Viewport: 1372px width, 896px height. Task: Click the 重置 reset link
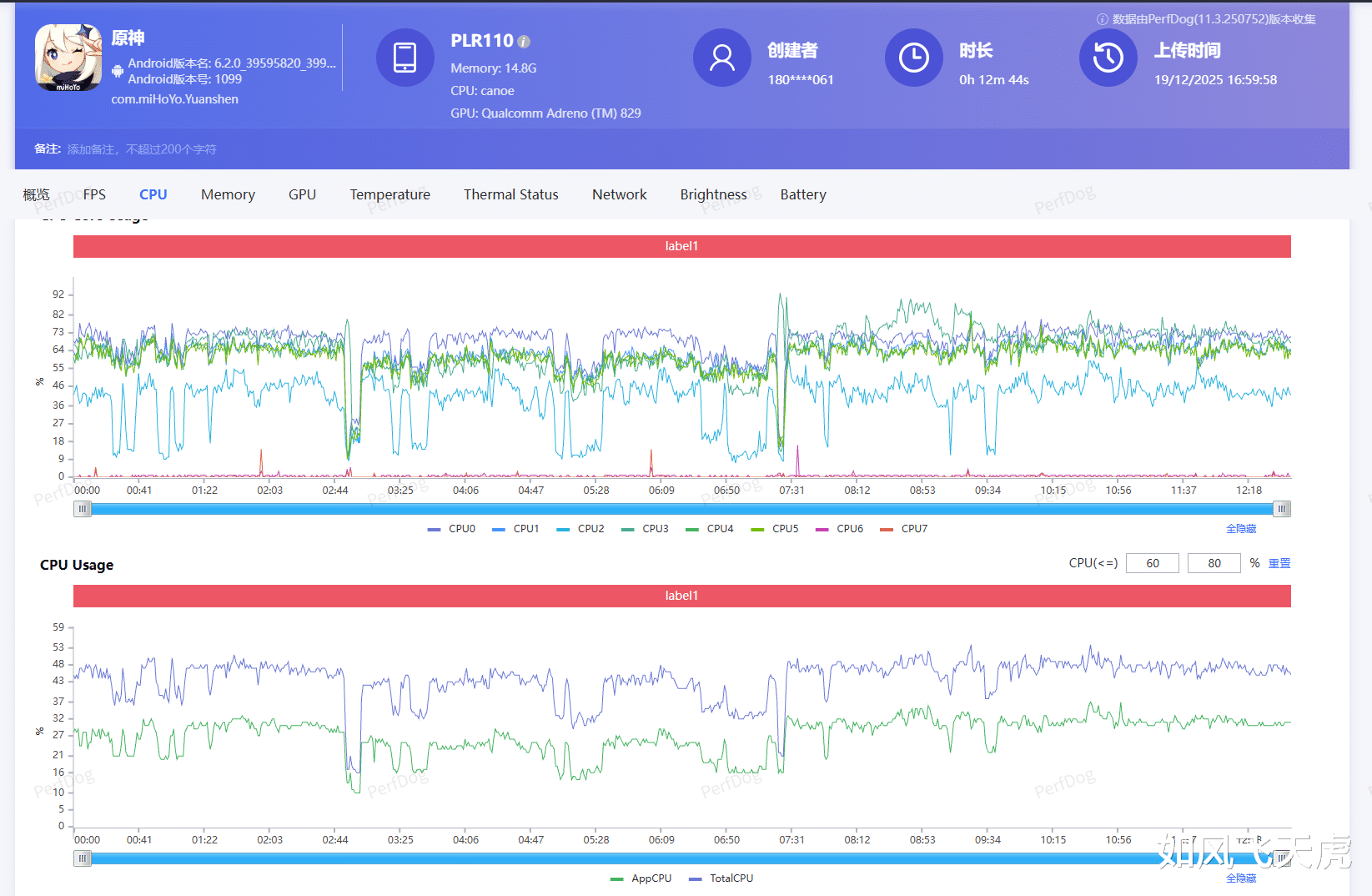pyautogui.click(x=1279, y=564)
